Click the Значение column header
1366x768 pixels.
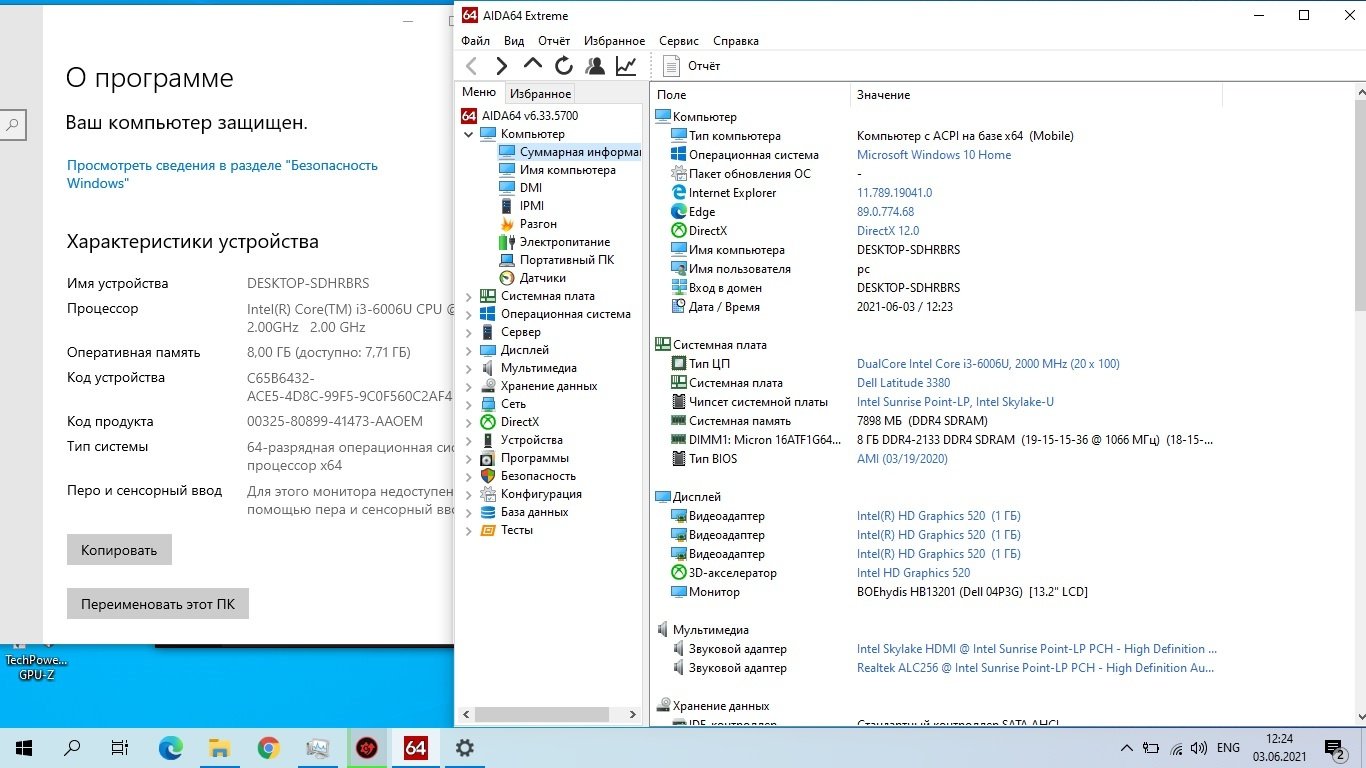[1036, 95]
